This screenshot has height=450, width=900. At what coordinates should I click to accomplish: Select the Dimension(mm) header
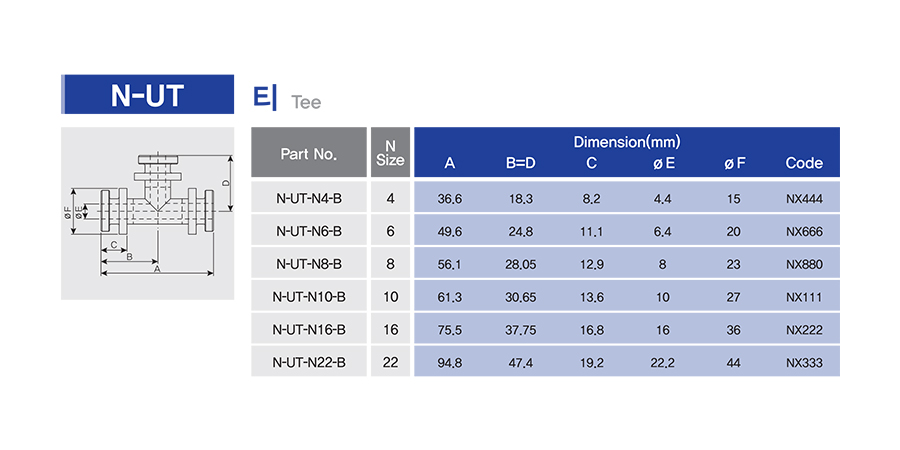[x=627, y=142]
